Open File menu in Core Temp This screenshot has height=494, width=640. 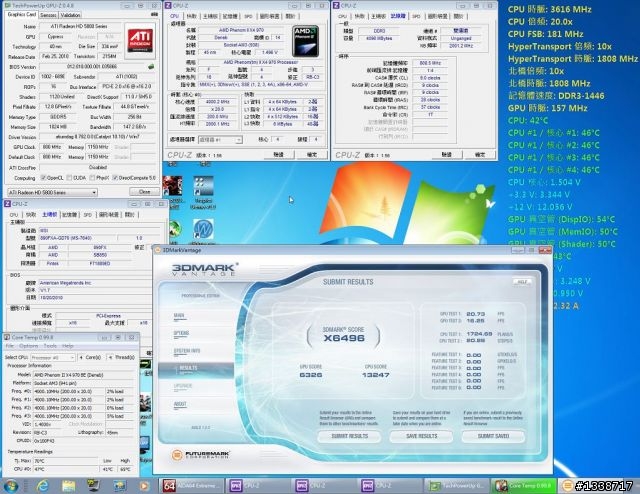point(9,346)
